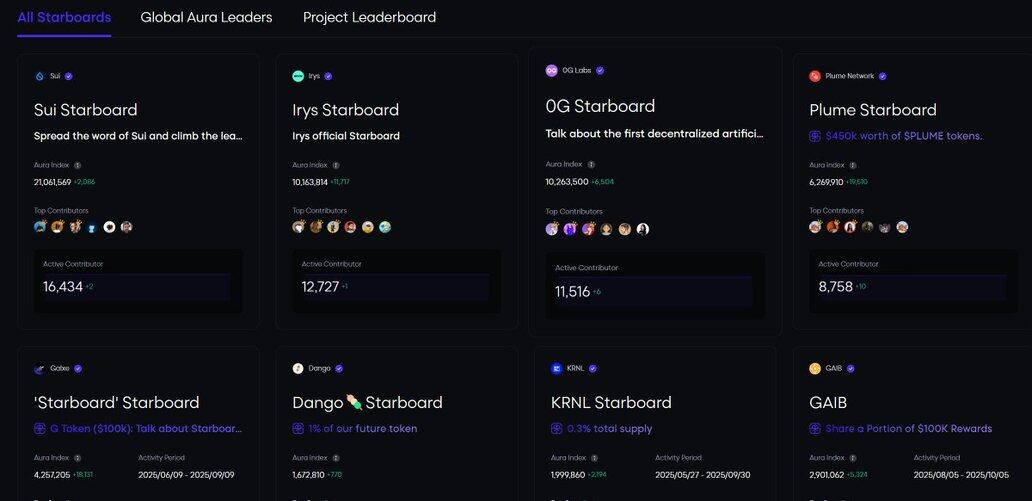The image size is (1032, 501).
Task: Click the reward gift icon on Plume Starboard
Action: (815, 136)
